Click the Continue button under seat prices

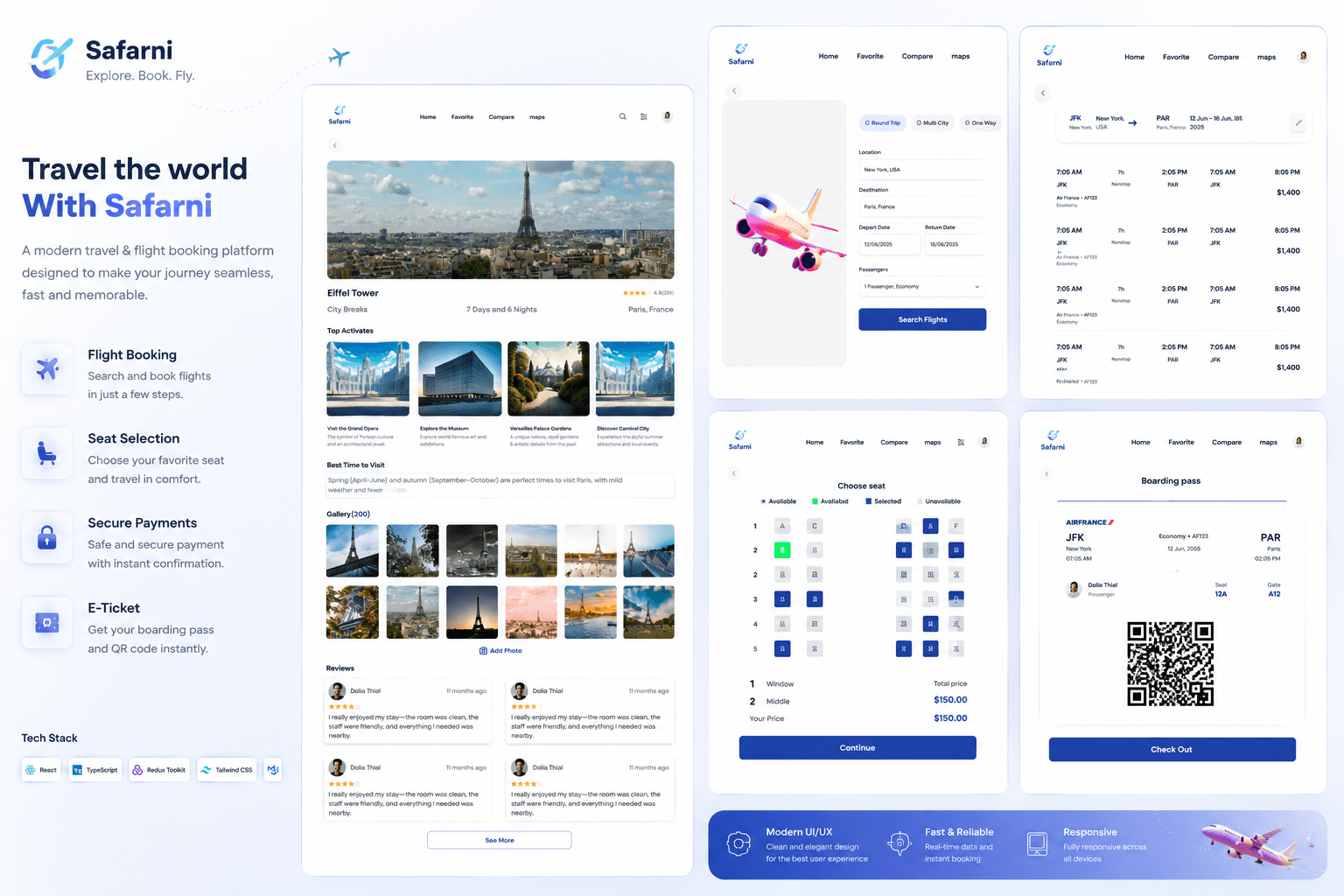[x=857, y=747]
